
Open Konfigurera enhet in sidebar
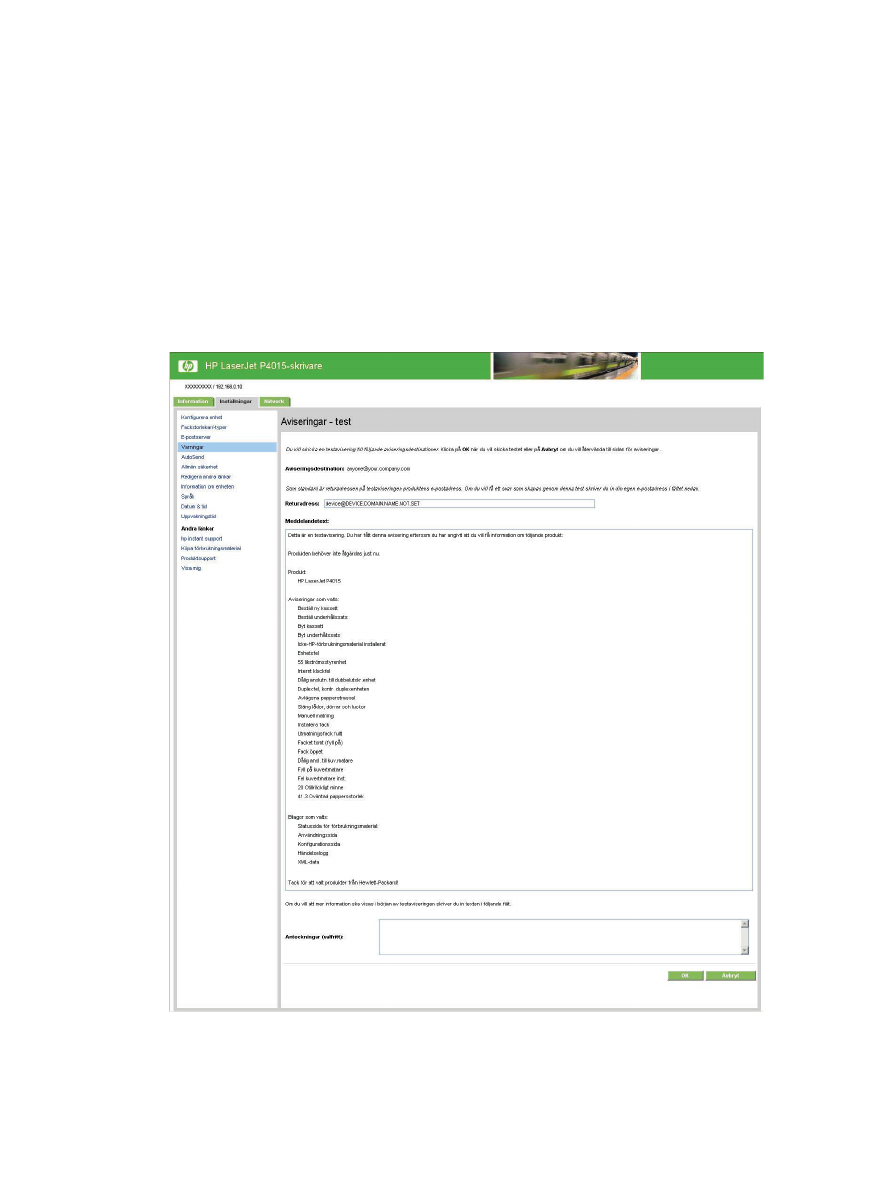(201, 417)
